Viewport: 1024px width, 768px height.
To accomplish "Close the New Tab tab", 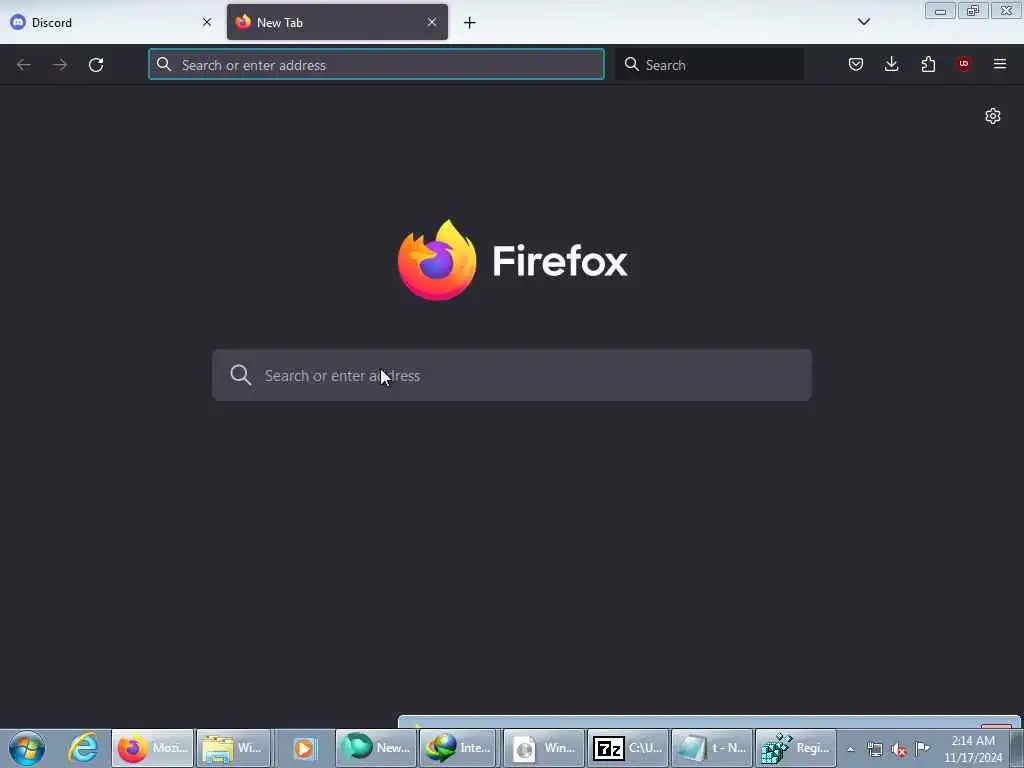I will (x=432, y=22).
